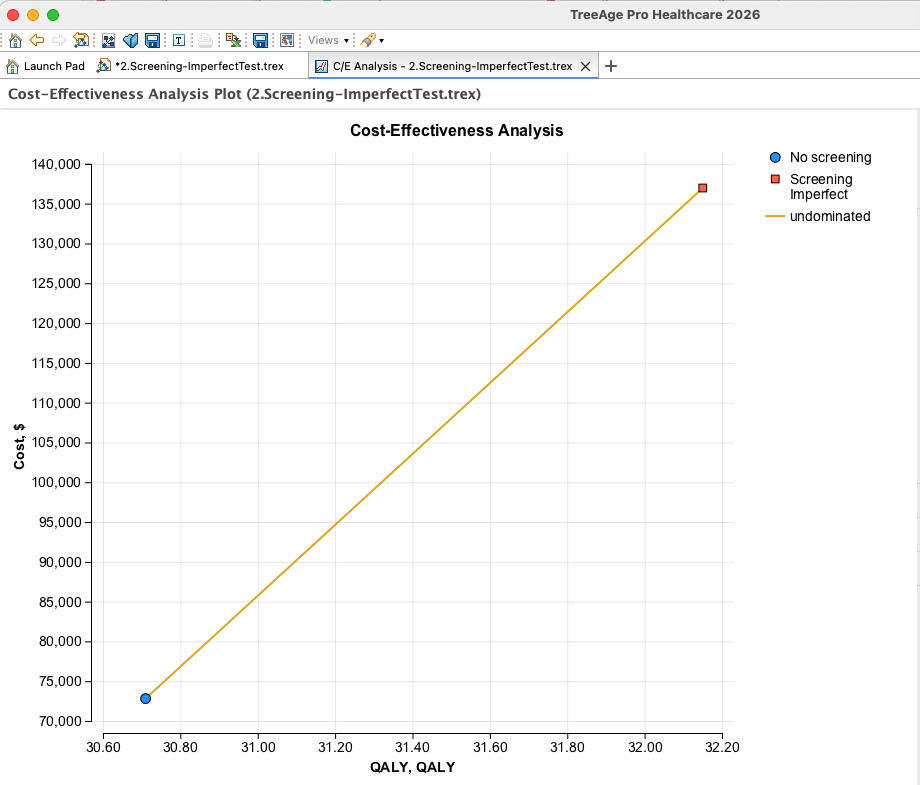The width and height of the screenshot is (920, 785).
Task: Click the pen highlighter tool icon
Action: (368, 40)
